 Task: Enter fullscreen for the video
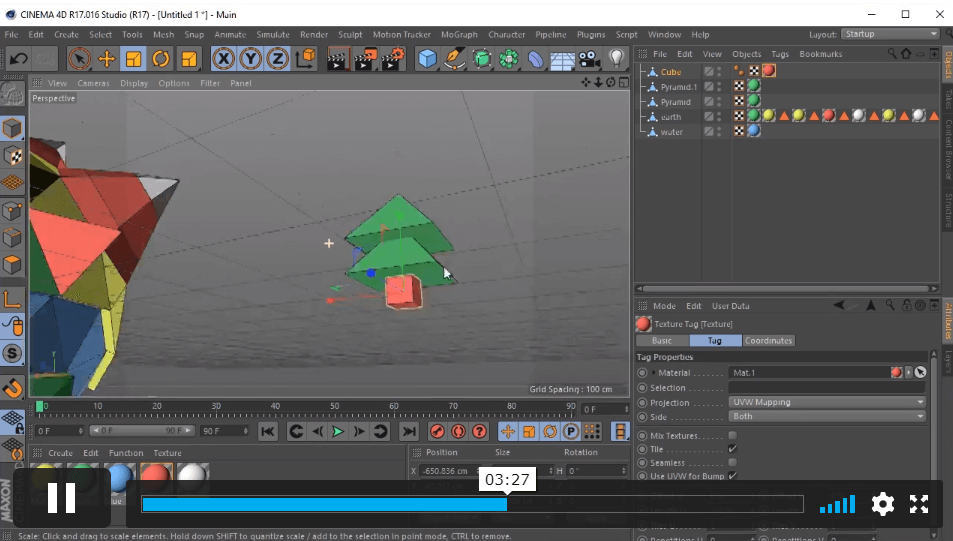pyautogui.click(x=919, y=504)
